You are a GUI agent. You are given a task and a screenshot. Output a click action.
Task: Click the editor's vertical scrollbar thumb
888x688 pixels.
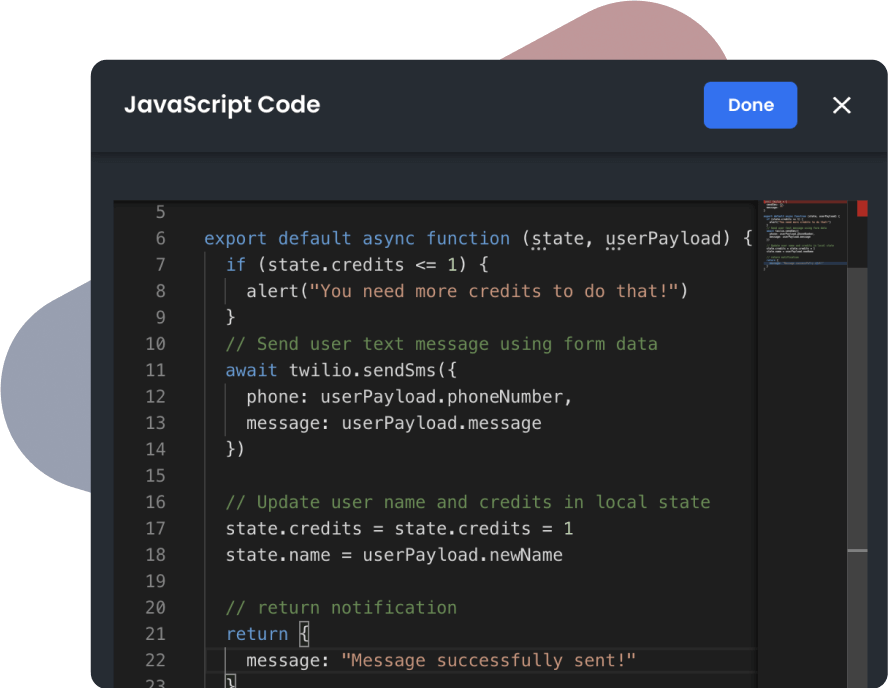click(x=857, y=476)
